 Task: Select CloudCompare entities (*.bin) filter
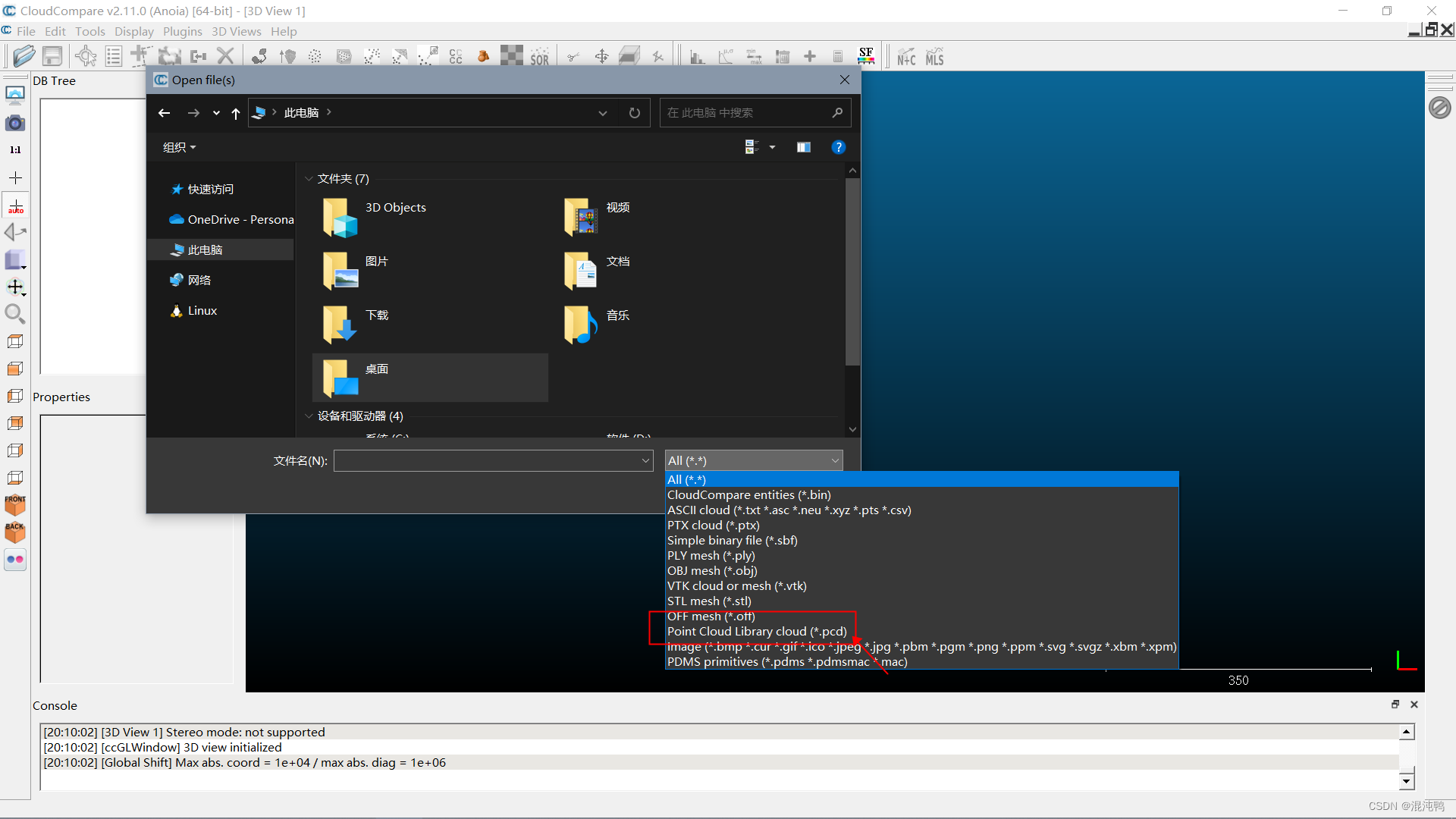pyautogui.click(x=921, y=494)
